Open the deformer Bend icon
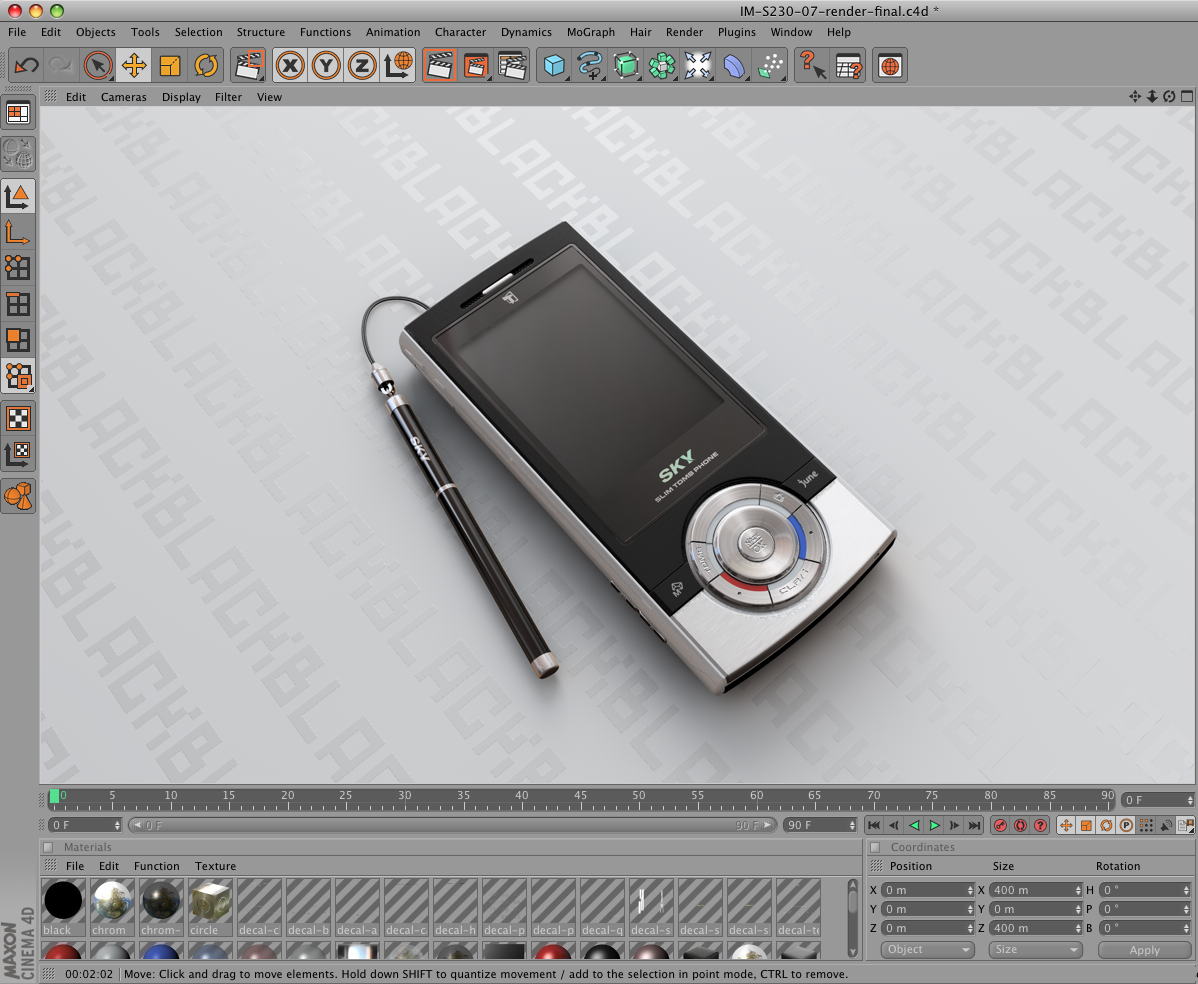The height and width of the screenshot is (984, 1198). pyautogui.click(x=733, y=66)
